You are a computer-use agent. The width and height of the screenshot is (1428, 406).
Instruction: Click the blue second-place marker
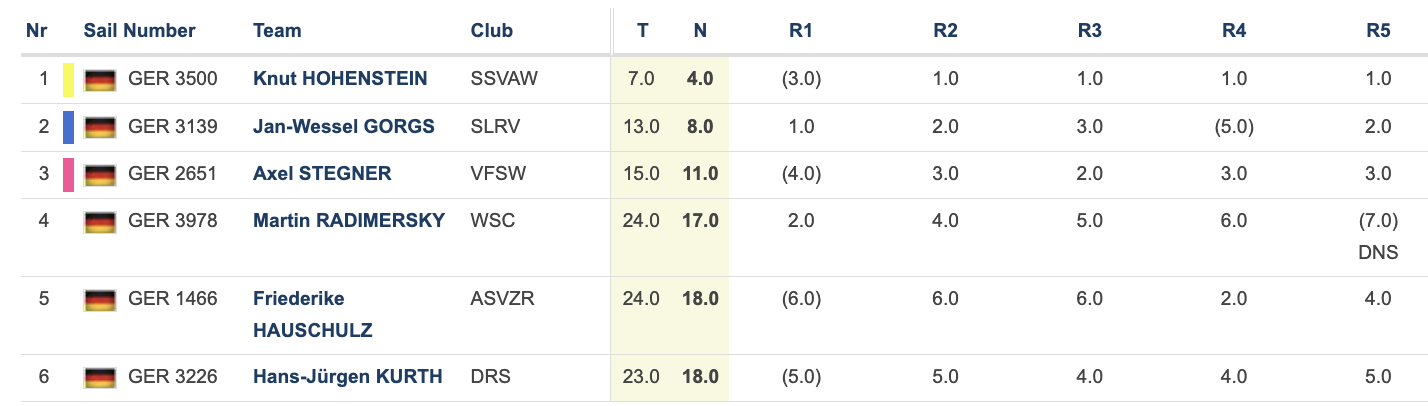[x=68, y=127]
